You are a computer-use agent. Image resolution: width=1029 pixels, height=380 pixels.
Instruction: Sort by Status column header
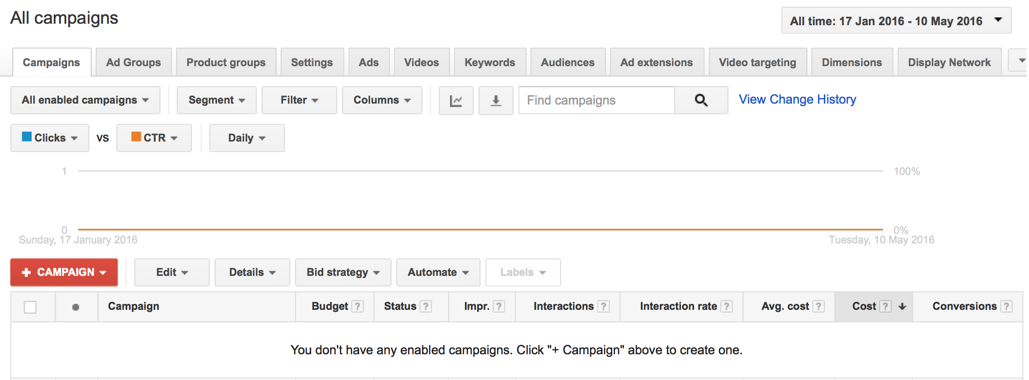click(x=400, y=306)
